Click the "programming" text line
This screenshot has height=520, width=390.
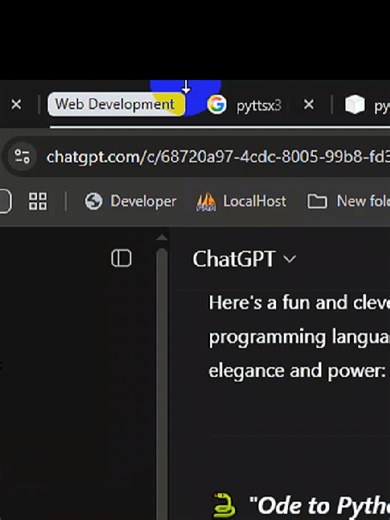tap(299, 337)
